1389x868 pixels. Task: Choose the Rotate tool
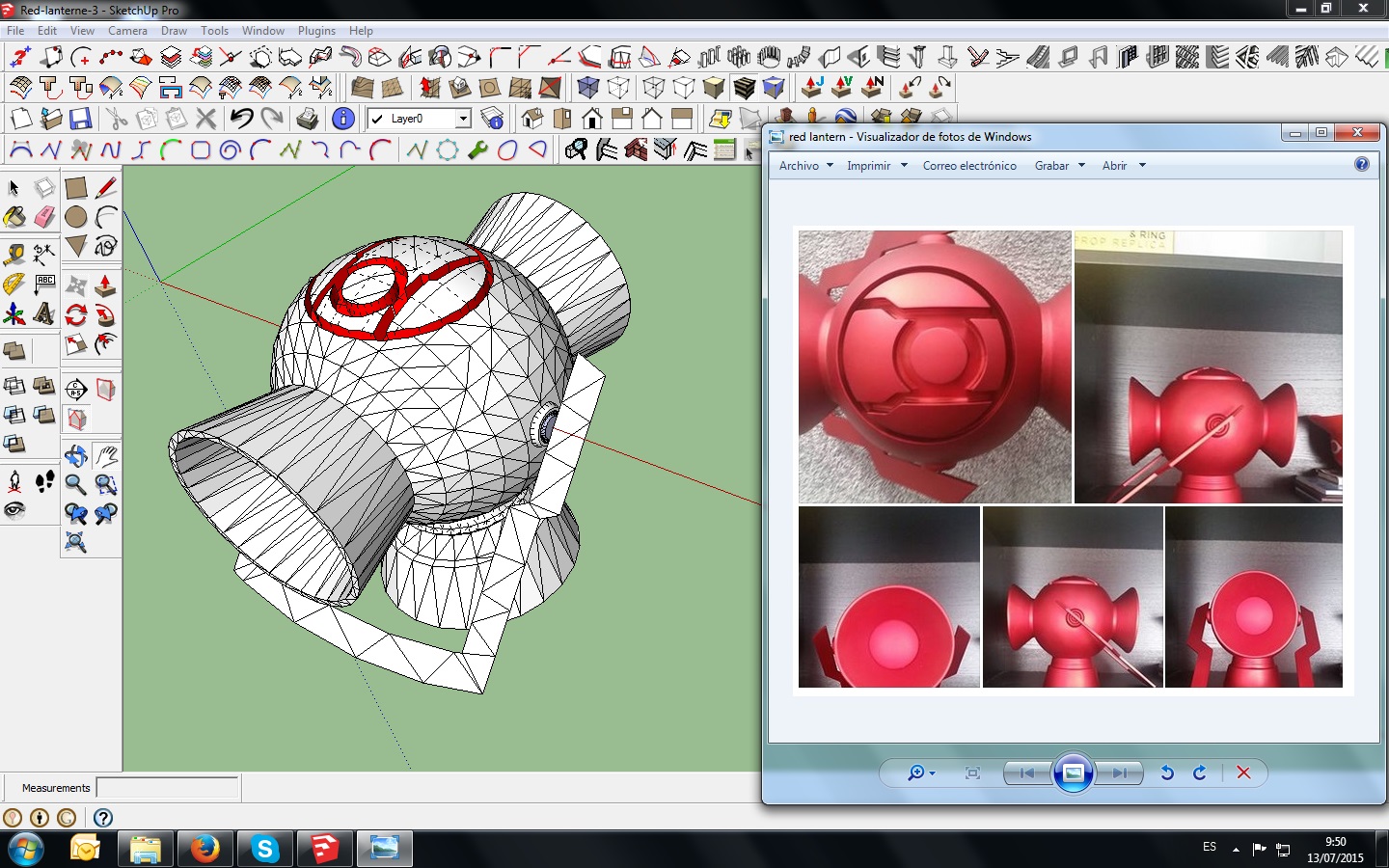[76, 314]
